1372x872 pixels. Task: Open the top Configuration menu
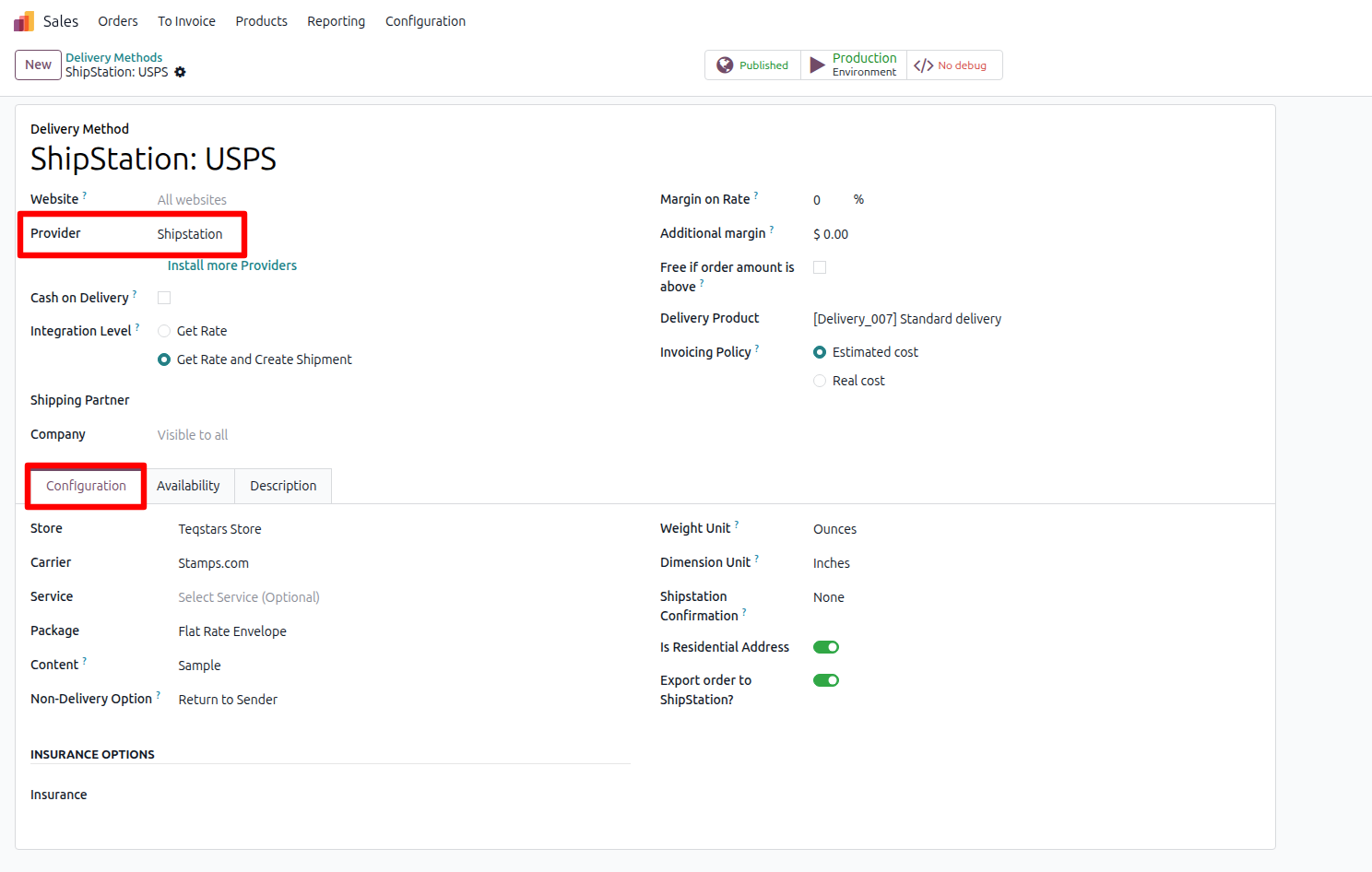[425, 21]
